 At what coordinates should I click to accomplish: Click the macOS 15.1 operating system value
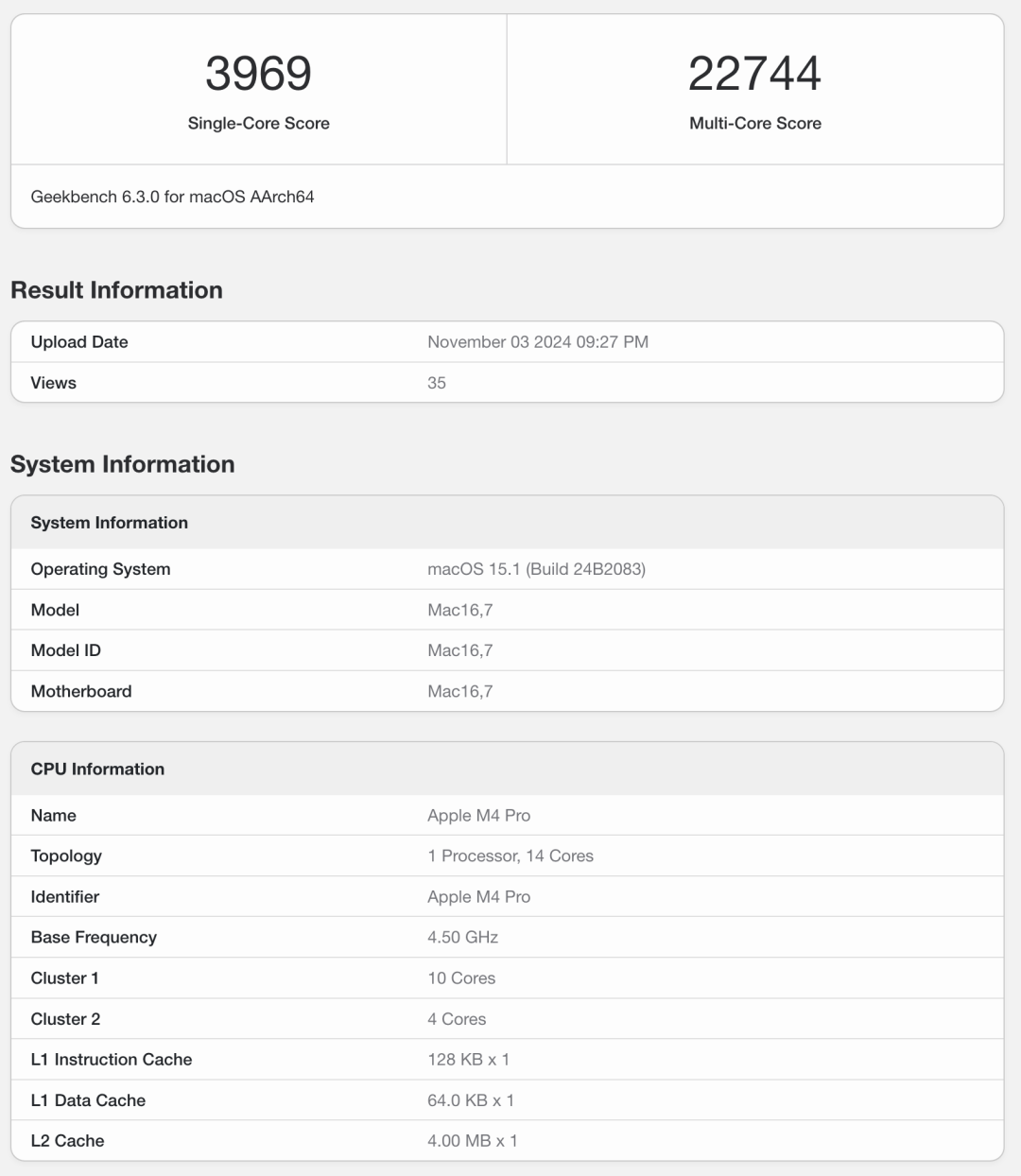[536, 569]
